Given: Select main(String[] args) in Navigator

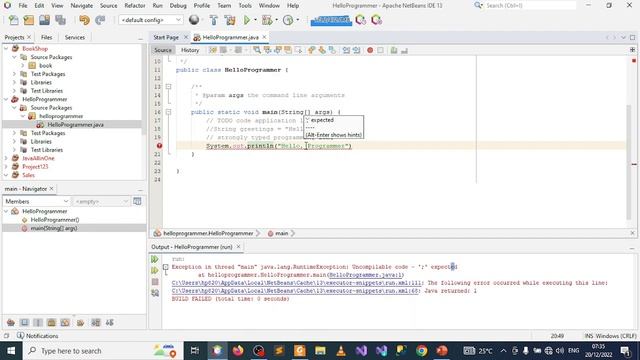Looking at the screenshot, I should coord(54,228).
